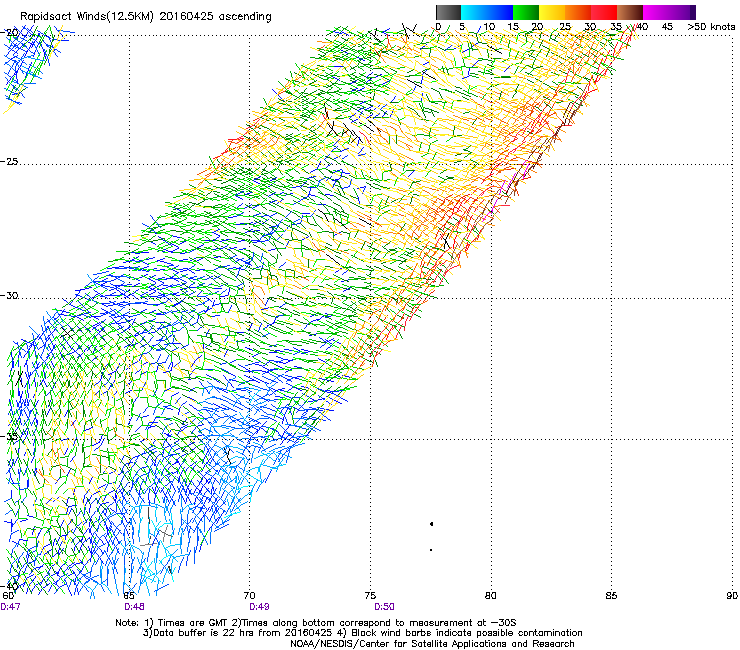740x650 pixels.
Task: Click the green 15-20 knots legend segment
Action: (526, 12)
